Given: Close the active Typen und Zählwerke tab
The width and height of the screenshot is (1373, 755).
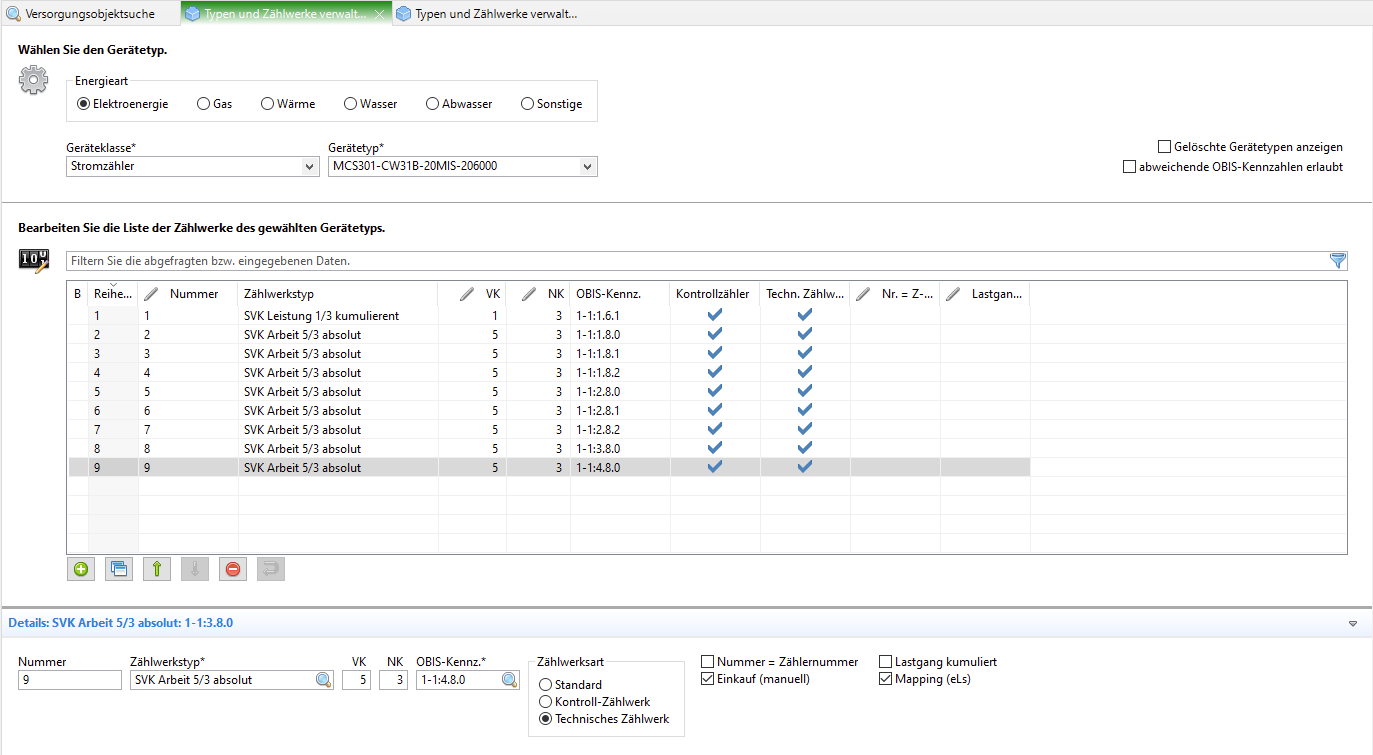Looking at the screenshot, I should [378, 14].
